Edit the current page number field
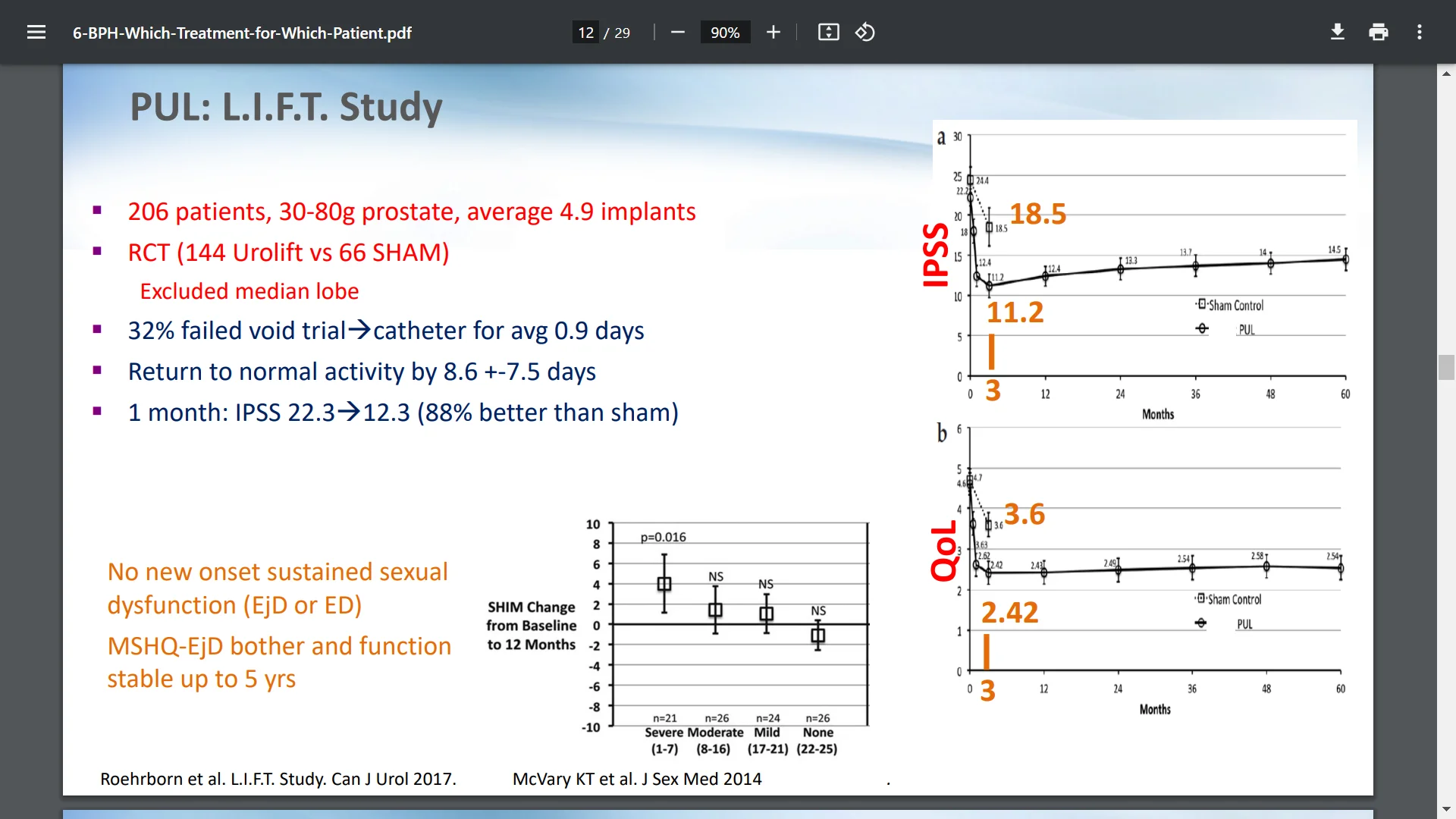 585,33
